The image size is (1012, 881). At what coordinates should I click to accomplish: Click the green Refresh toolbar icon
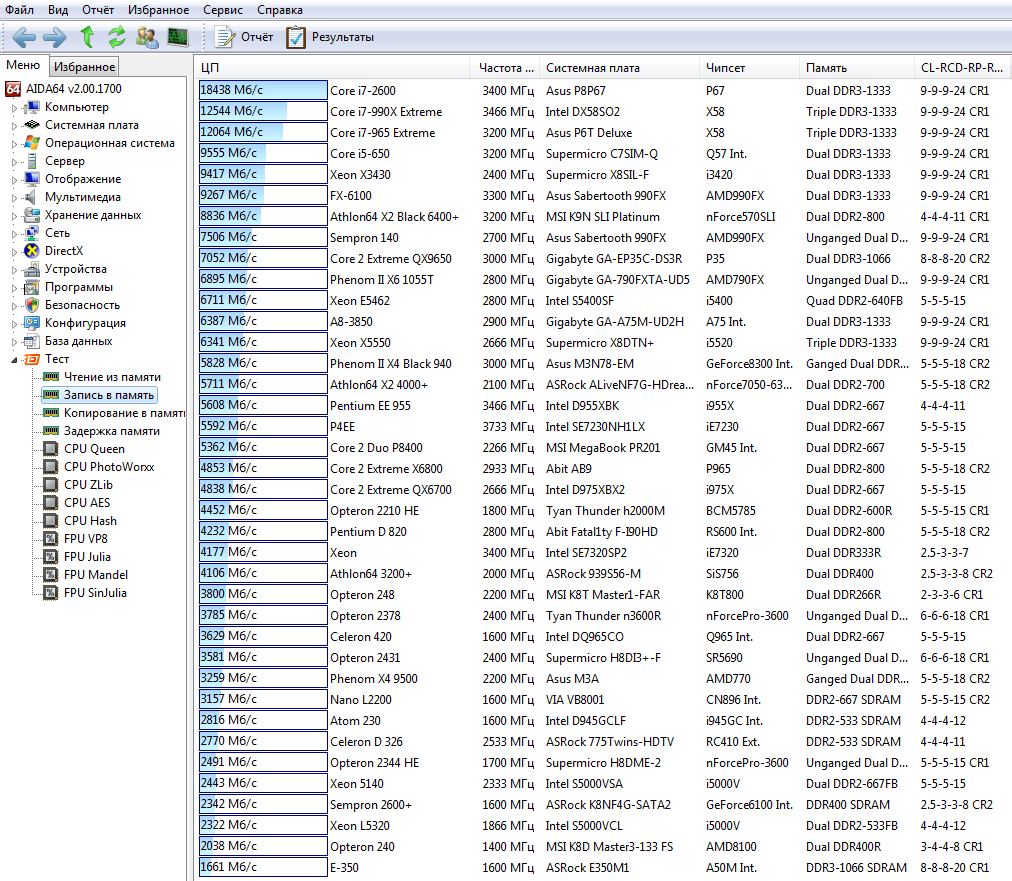(x=117, y=37)
